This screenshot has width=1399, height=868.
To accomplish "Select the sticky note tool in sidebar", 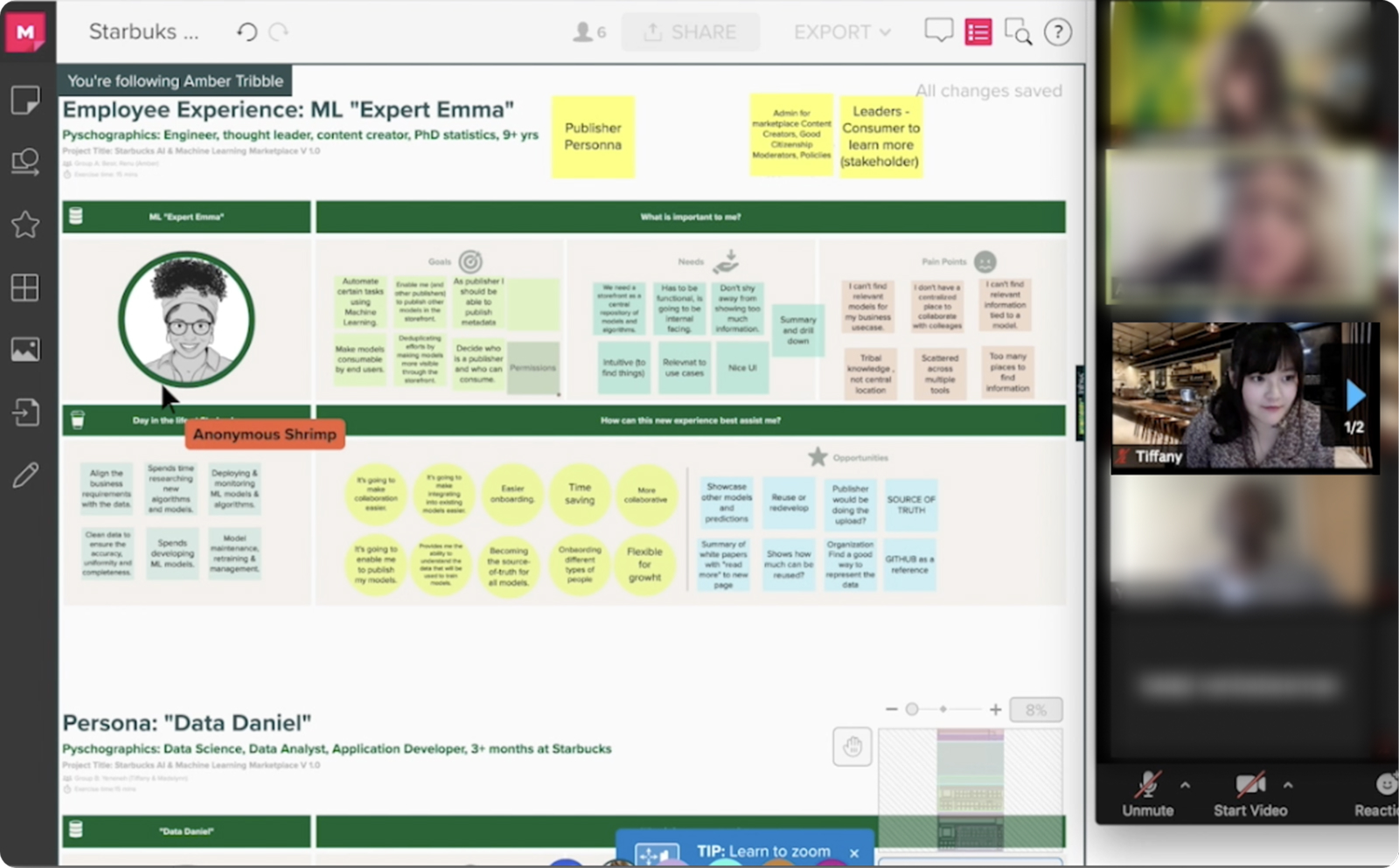I will [25, 101].
